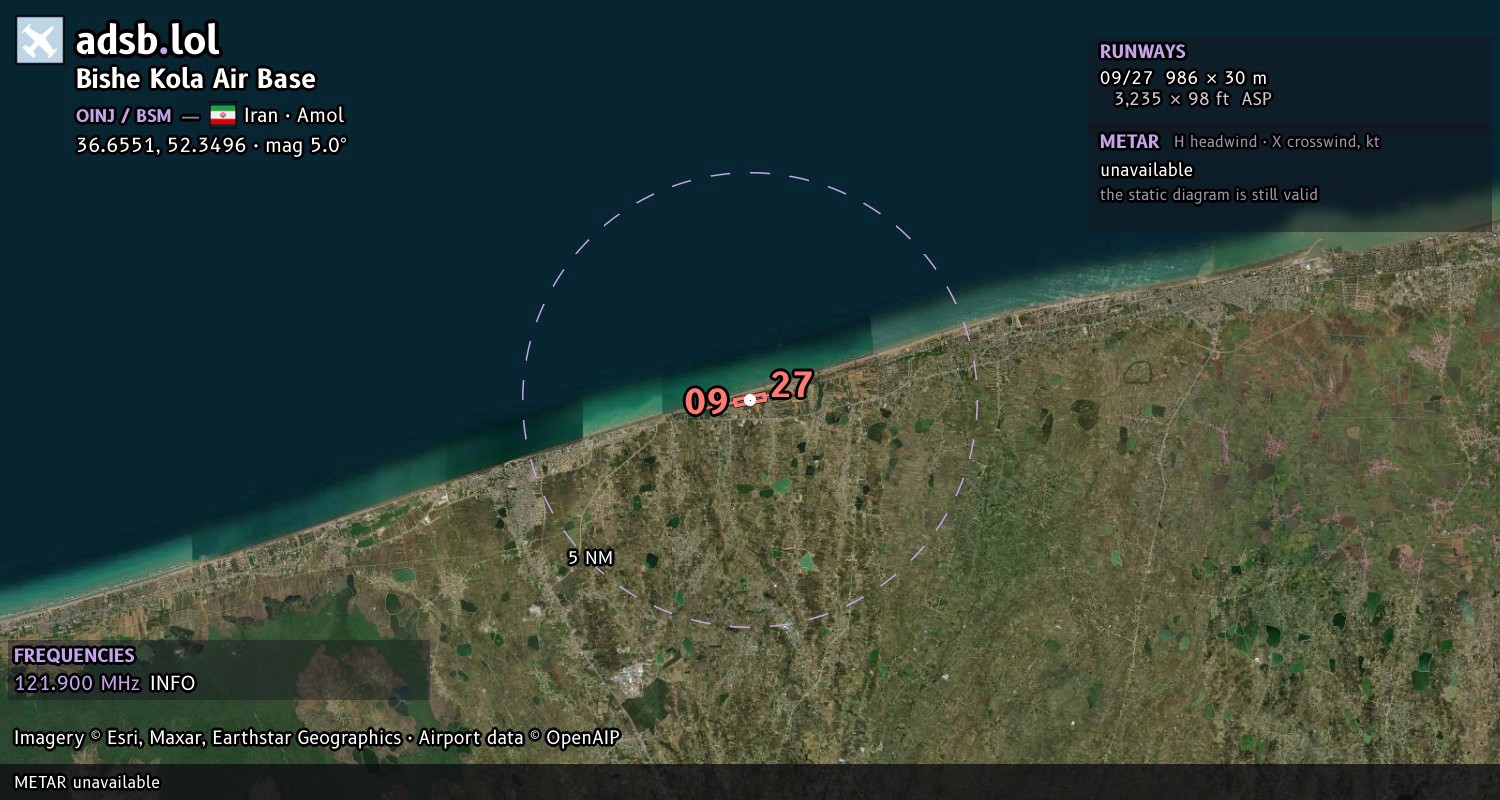Open the adsb.lol site title
The height and width of the screenshot is (800, 1500).
(148, 40)
